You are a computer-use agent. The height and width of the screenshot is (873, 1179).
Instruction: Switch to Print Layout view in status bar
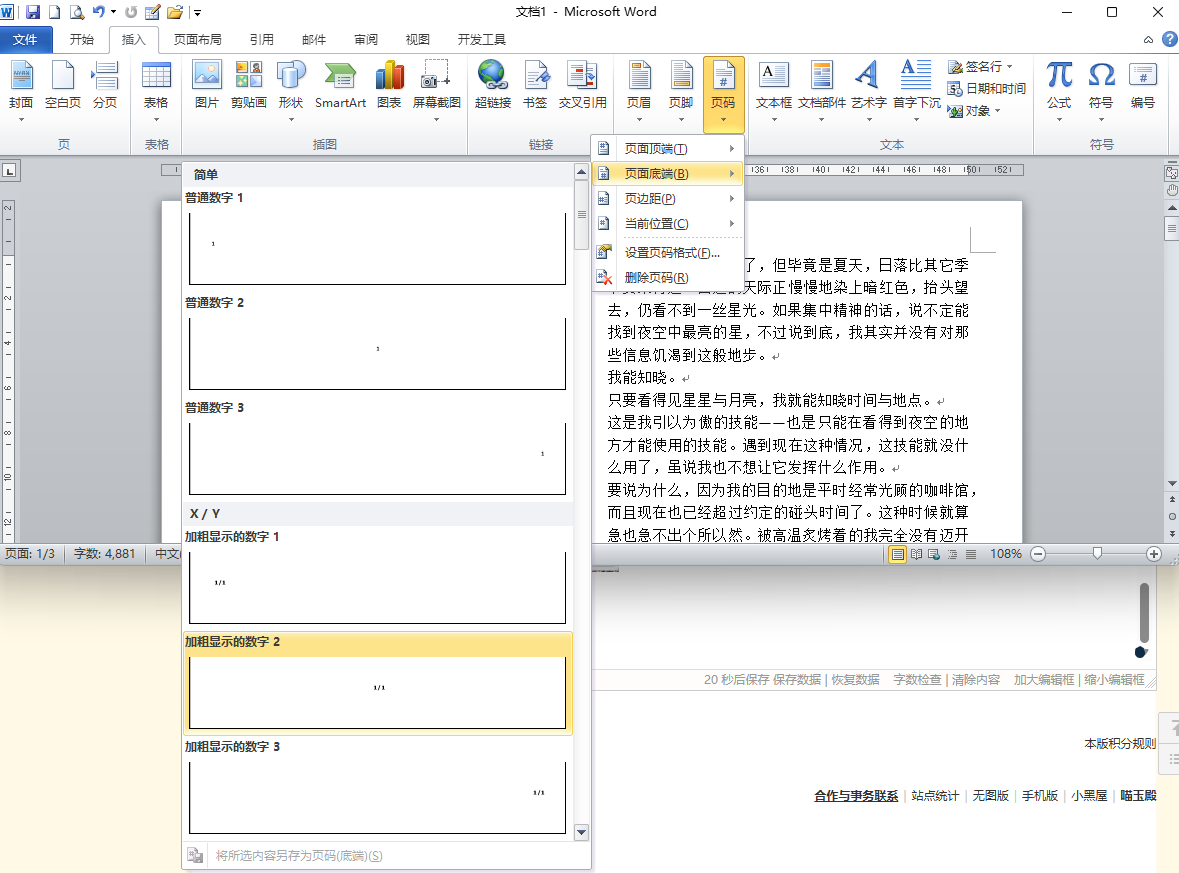click(x=897, y=554)
